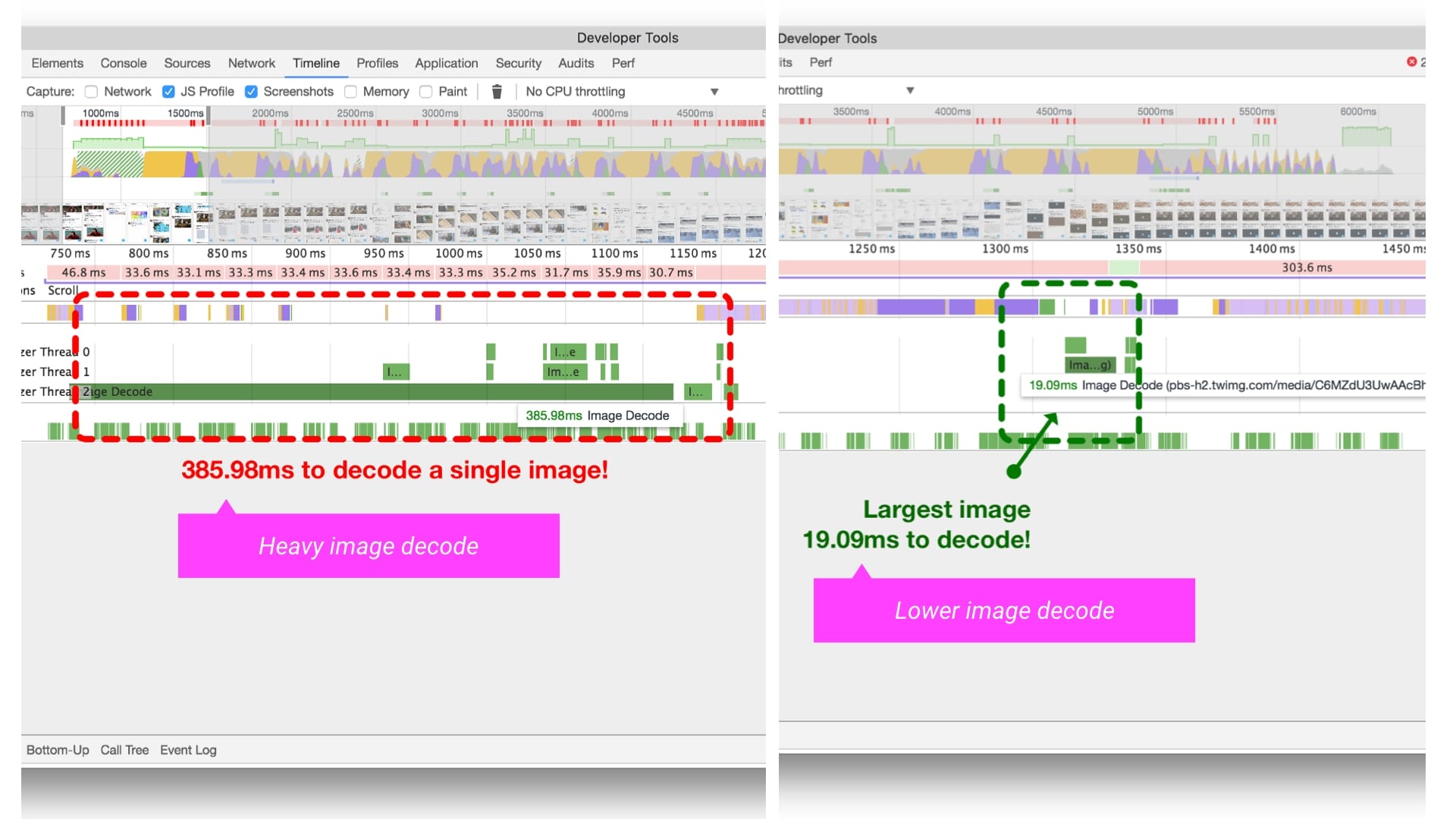Enable the Network capture checkbox
1456x819 pixels.
(x=92, y=92)
